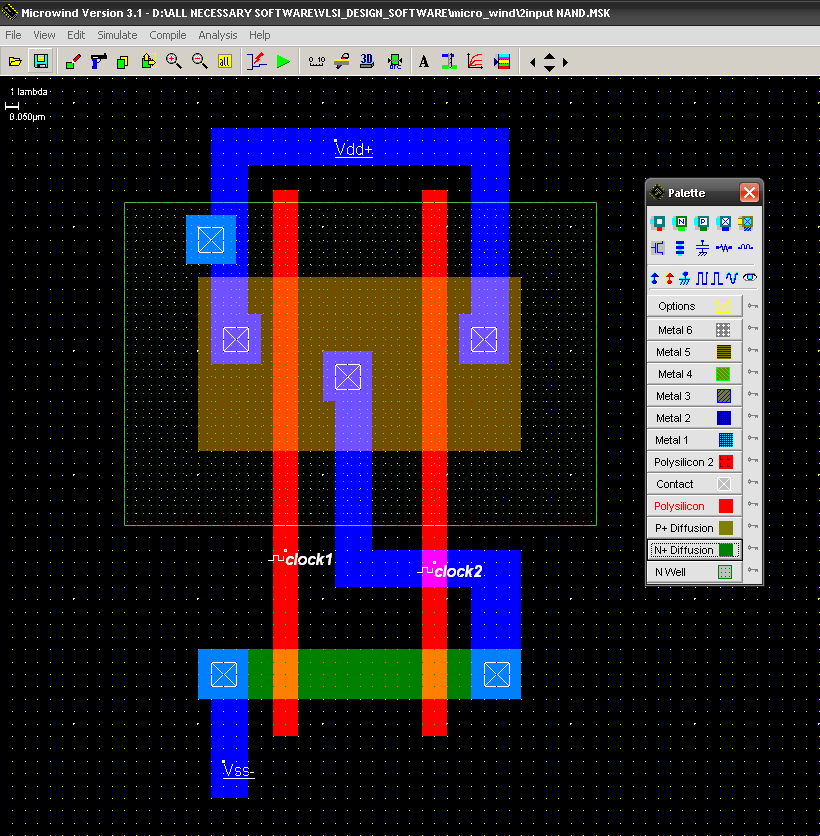Toggle the key icon beside Options
Image resolution: width=820 pixels, height=836 pixels.
point(752,306)
